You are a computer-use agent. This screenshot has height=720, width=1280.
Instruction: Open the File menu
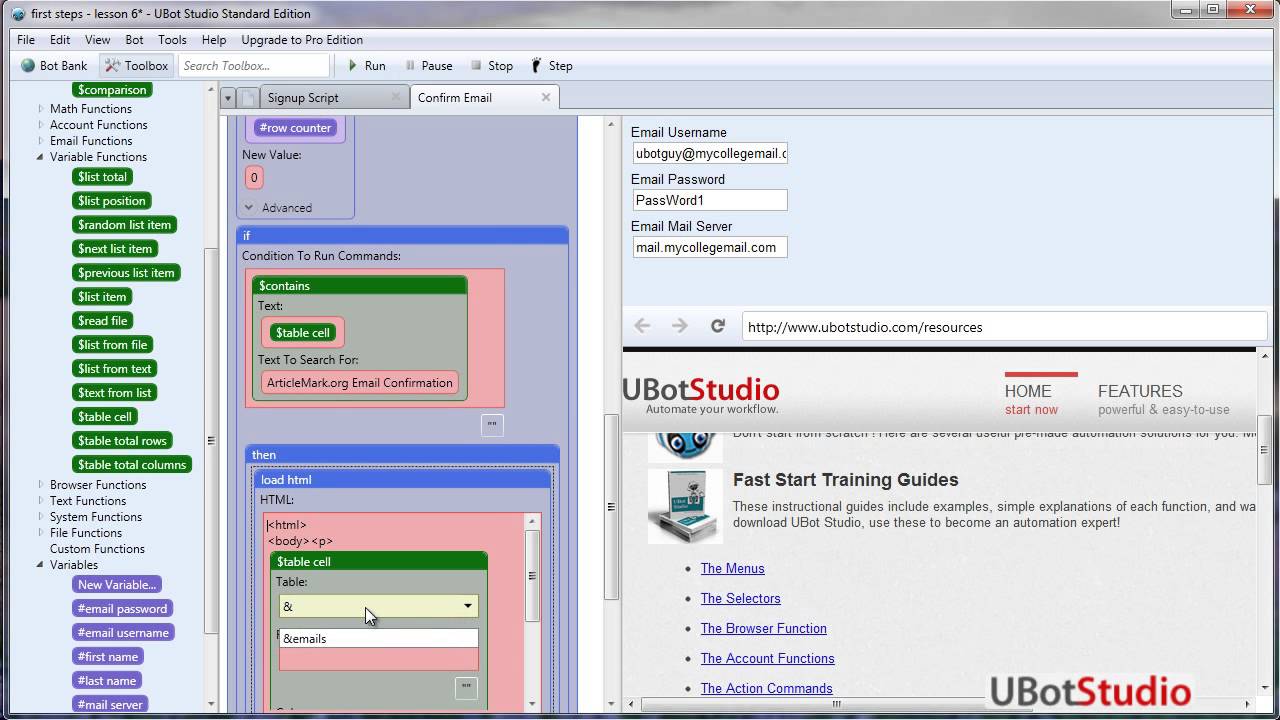pos(26,40)
